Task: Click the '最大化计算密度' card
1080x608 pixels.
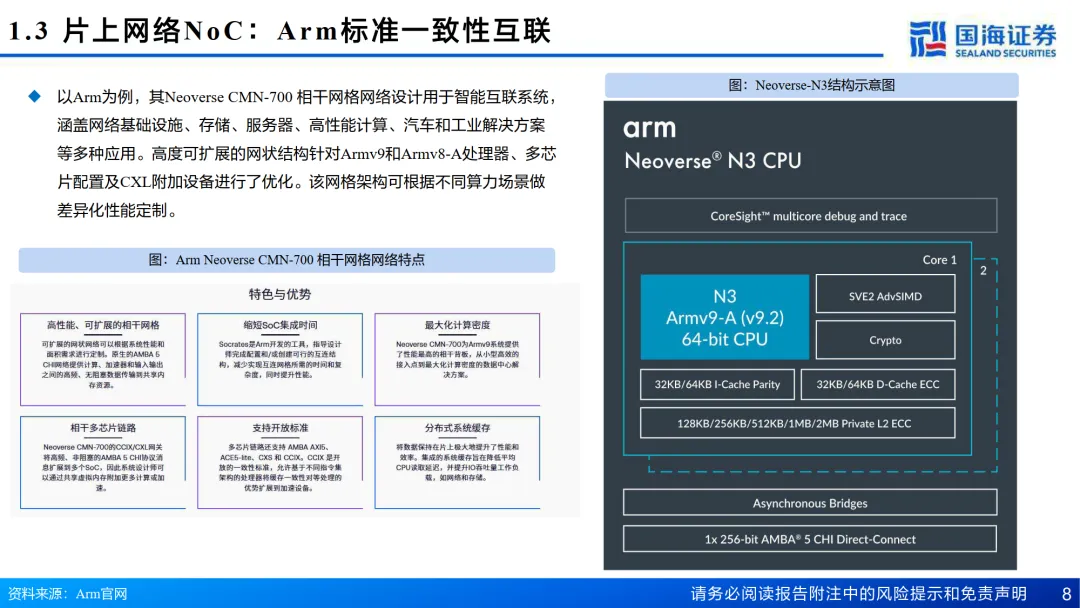Action: tap(457, 359)
